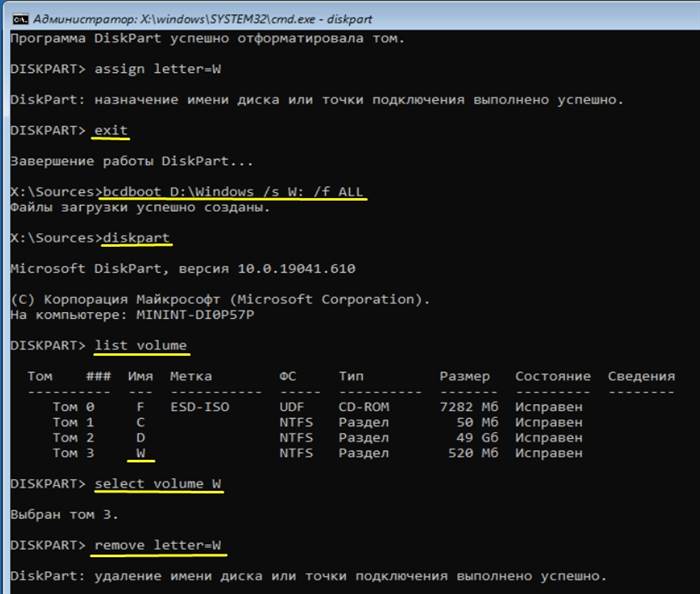Screen dimensions: 700x594
Task: Click the 'Метка' column header
Action: [x=191, y=376]
